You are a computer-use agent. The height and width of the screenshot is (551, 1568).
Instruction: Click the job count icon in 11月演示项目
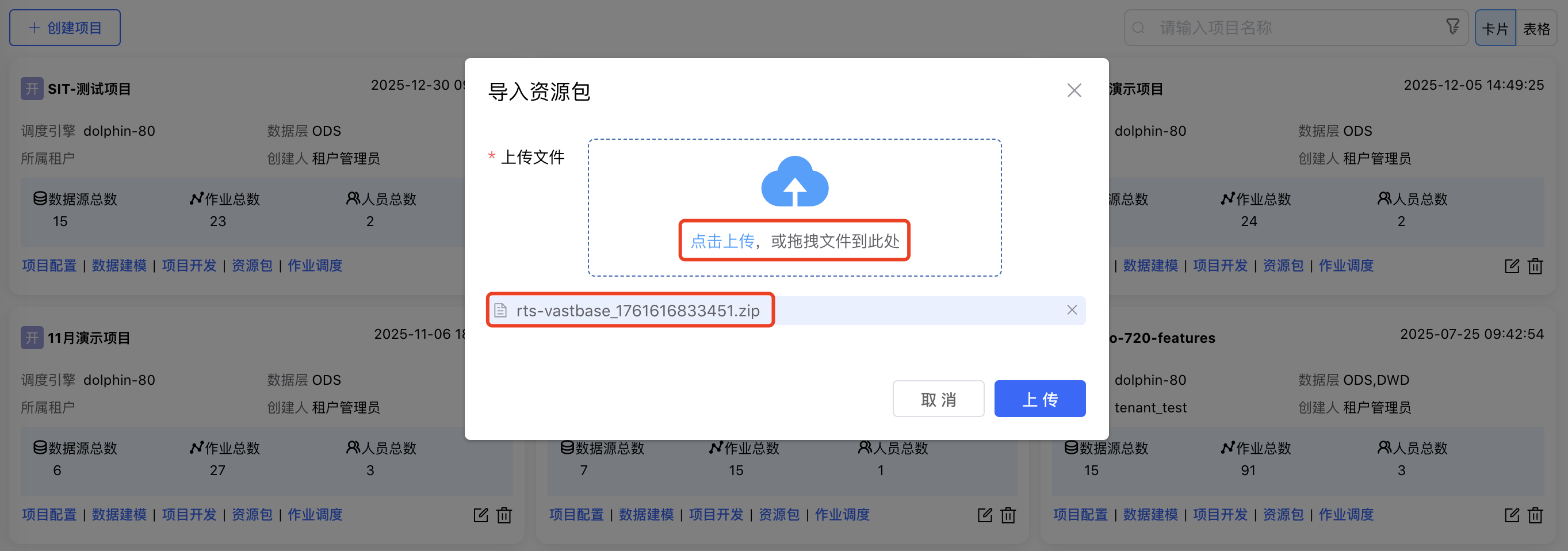(x=196, y=447)
